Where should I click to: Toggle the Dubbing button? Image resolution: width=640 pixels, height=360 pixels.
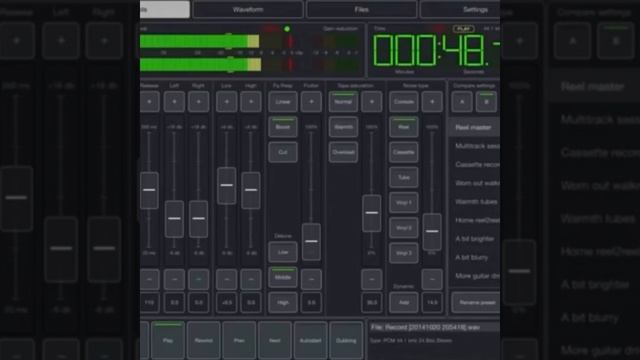(346, 340)
